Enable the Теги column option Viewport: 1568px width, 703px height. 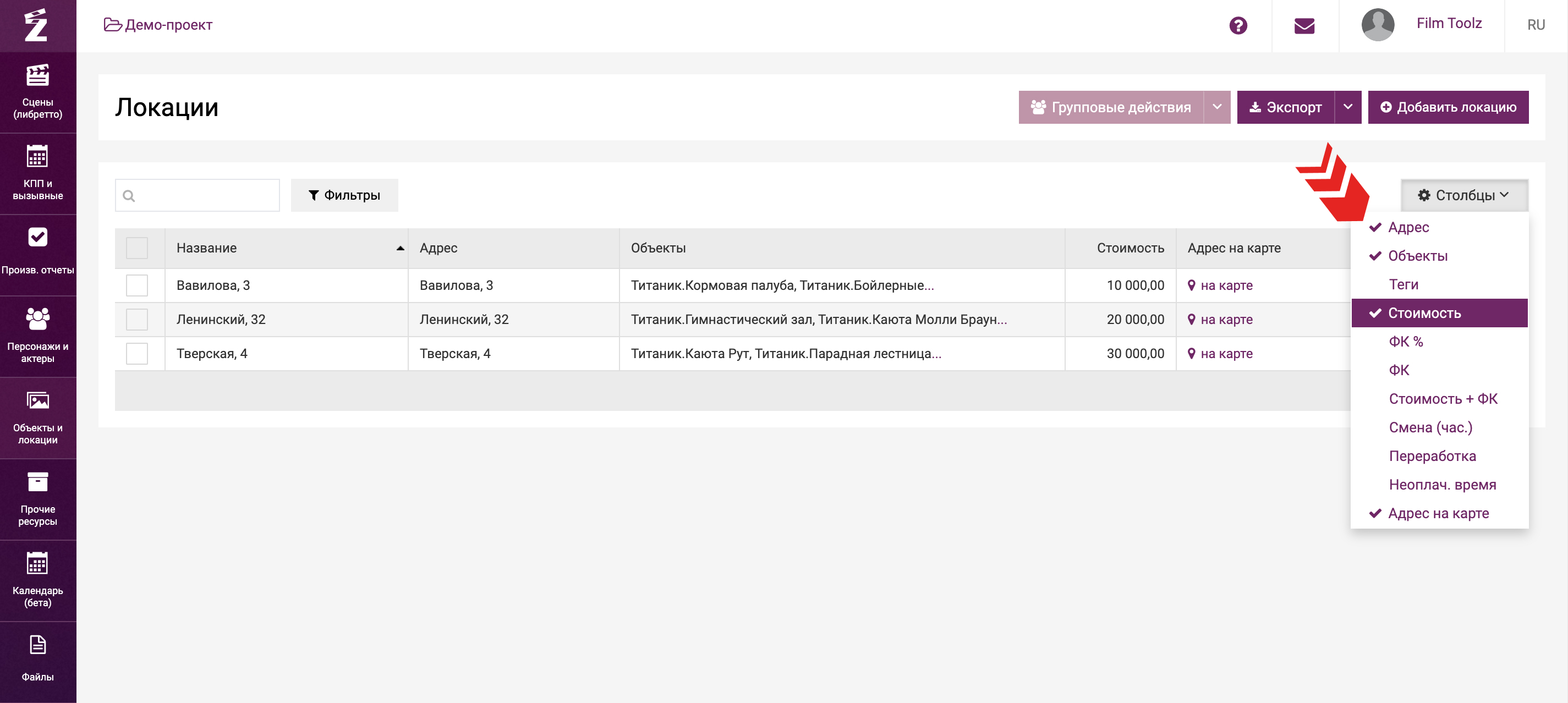tap(1403, 284)
